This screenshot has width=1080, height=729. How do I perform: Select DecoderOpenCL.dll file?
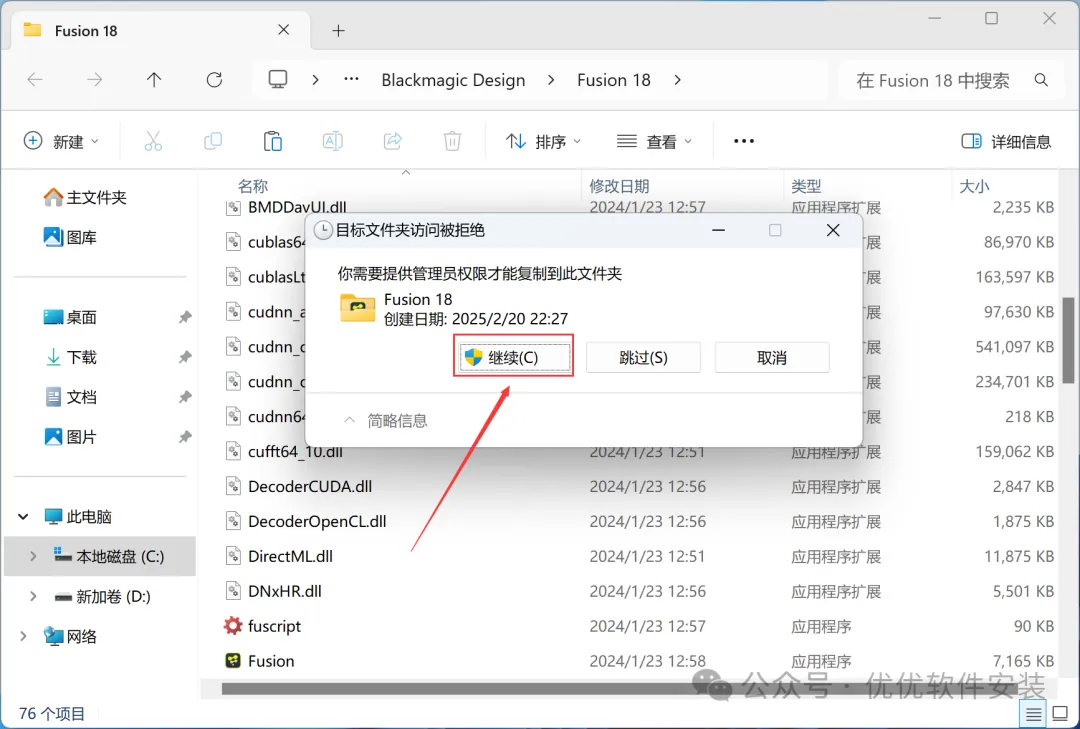coord(317,521)
